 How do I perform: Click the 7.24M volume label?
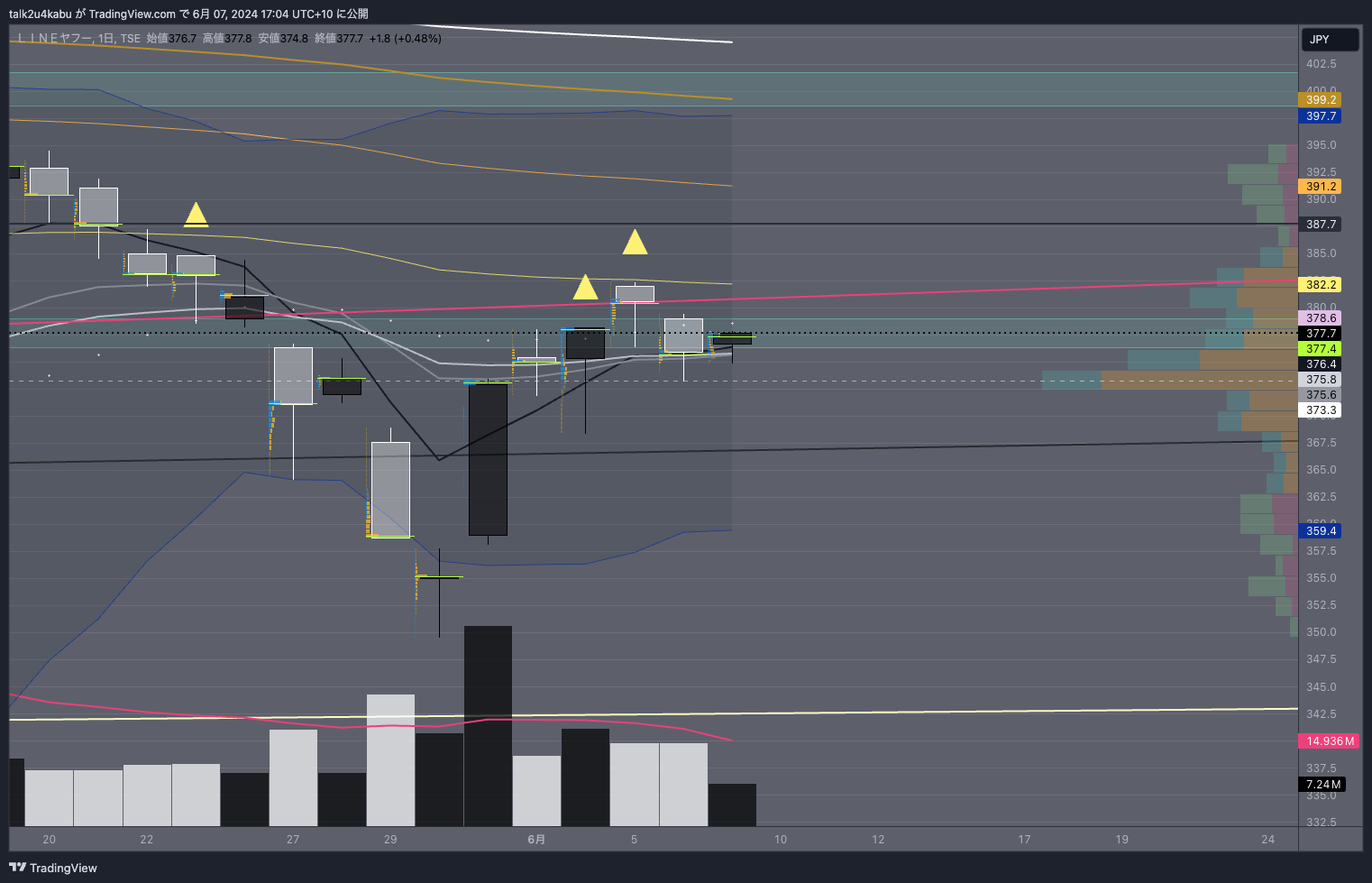click(1322, 785)
